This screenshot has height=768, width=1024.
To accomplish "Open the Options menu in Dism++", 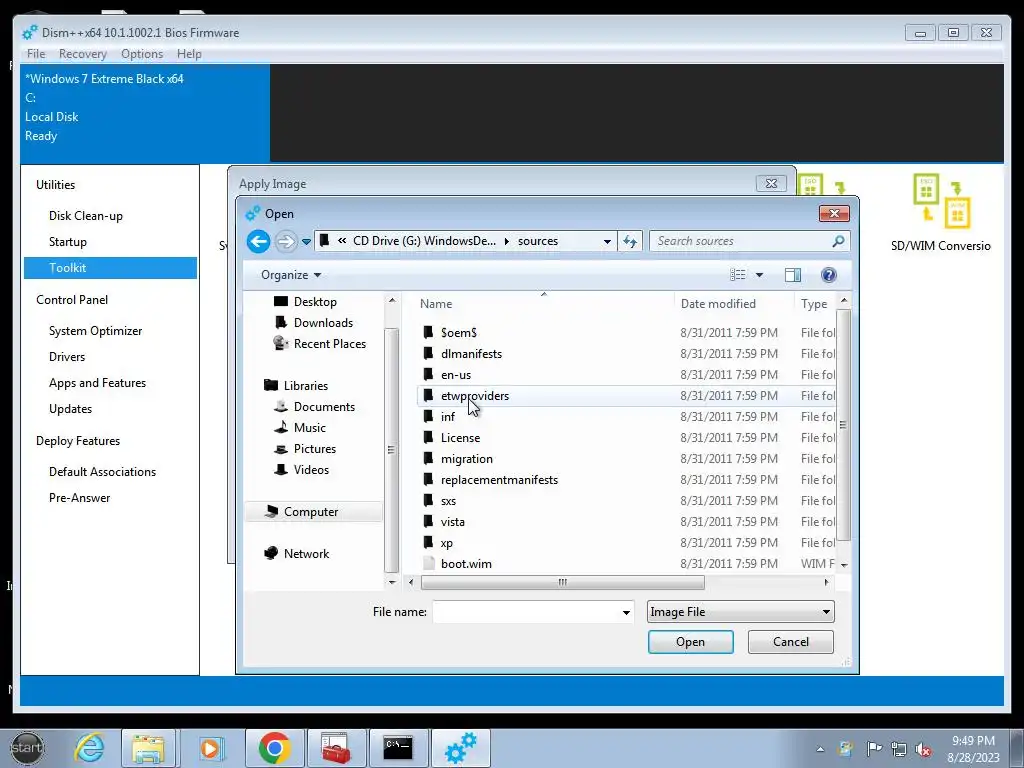I will [x=142, y=54].
